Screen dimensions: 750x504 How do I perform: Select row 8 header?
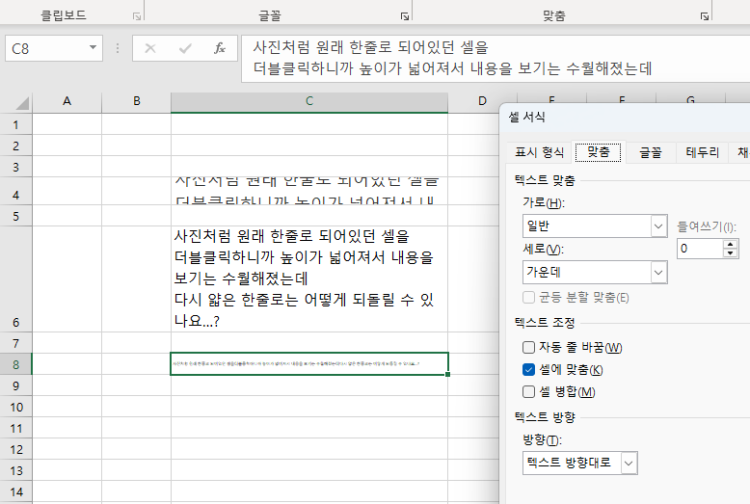[16, 364]
